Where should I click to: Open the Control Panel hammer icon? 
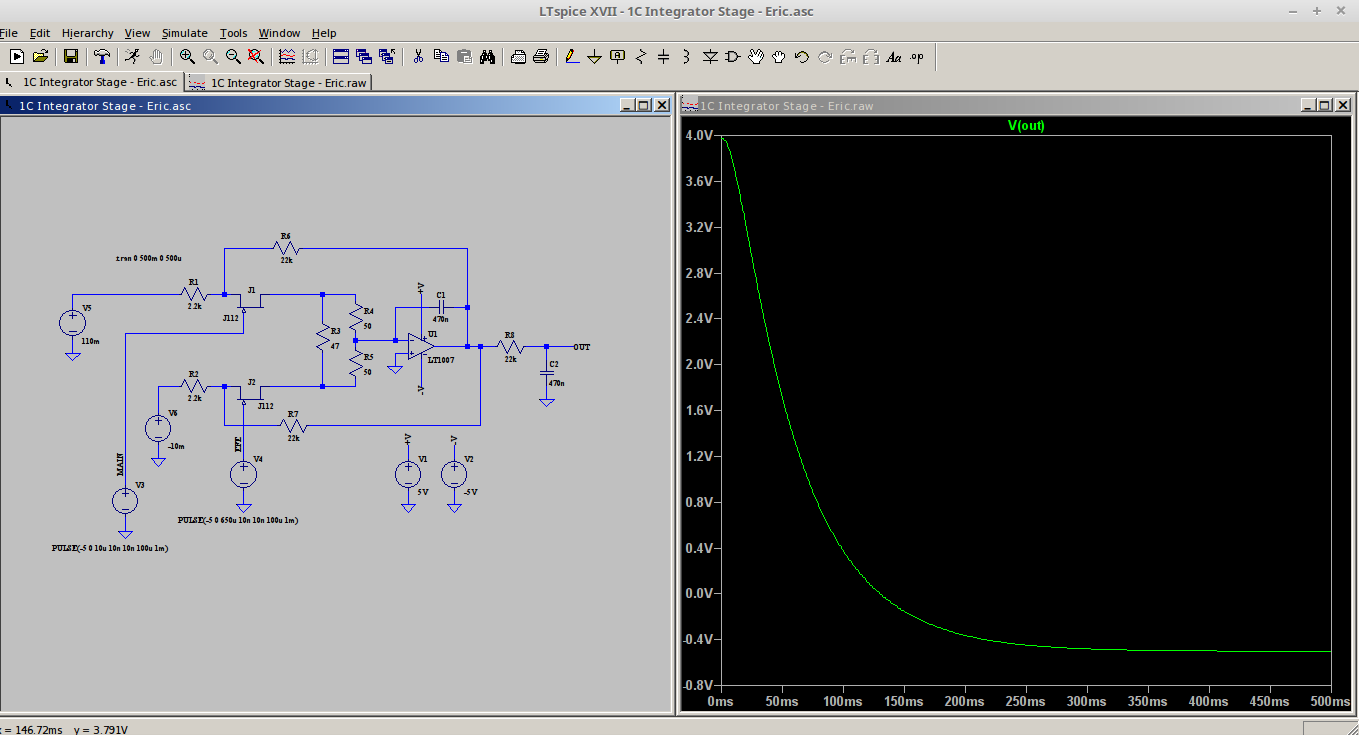[x=101, y=57]
